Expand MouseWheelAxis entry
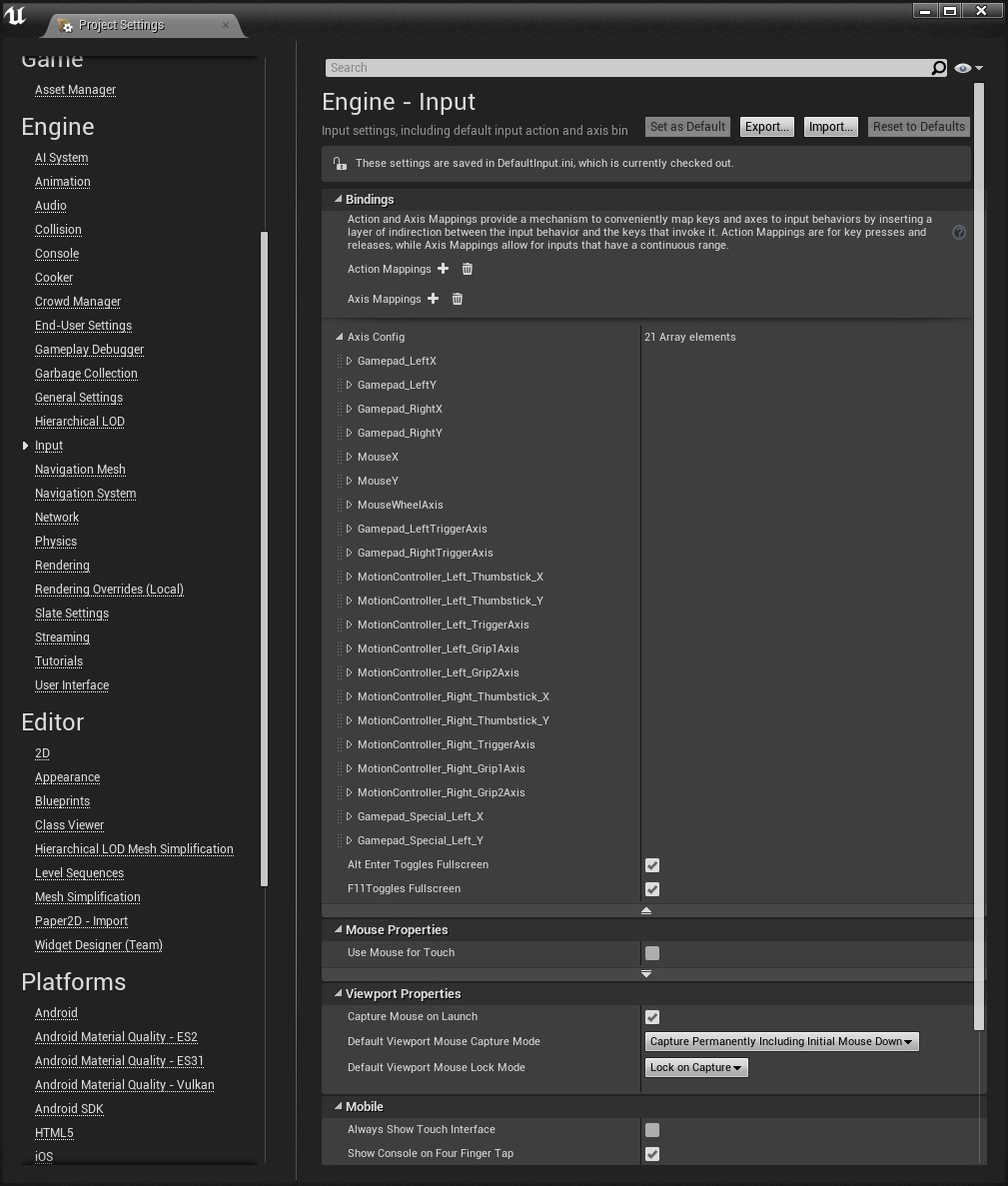The image size is (1008, 1186). 349,505
